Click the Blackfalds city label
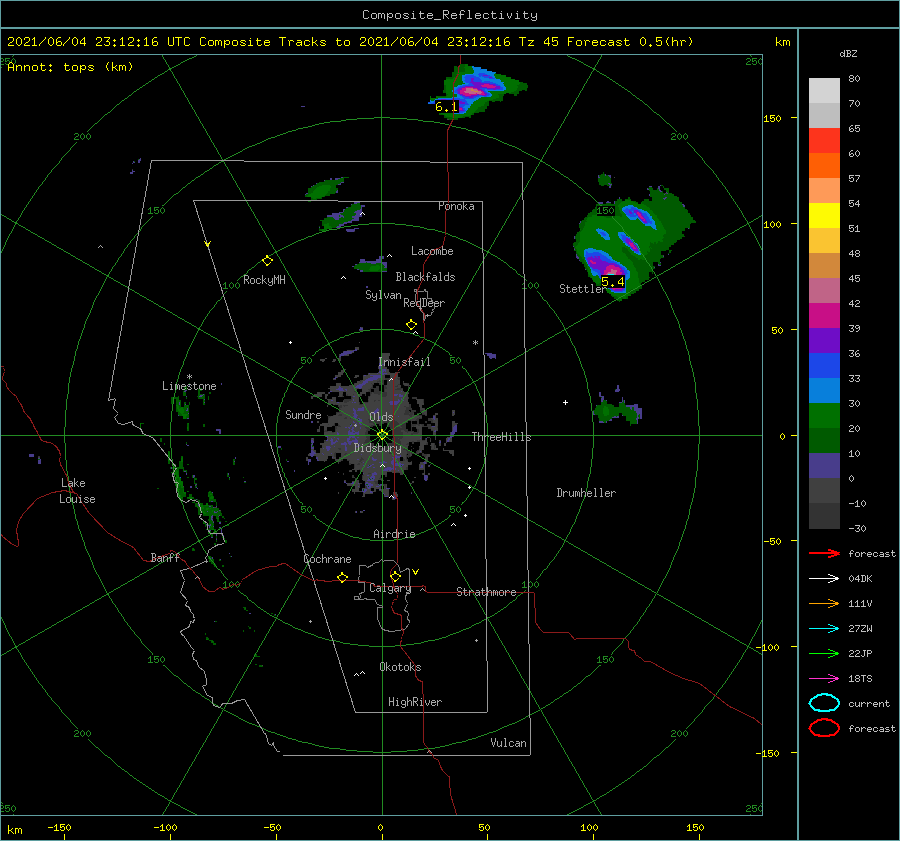This screenshot has width=900, height=841. (x=425, y=277)
